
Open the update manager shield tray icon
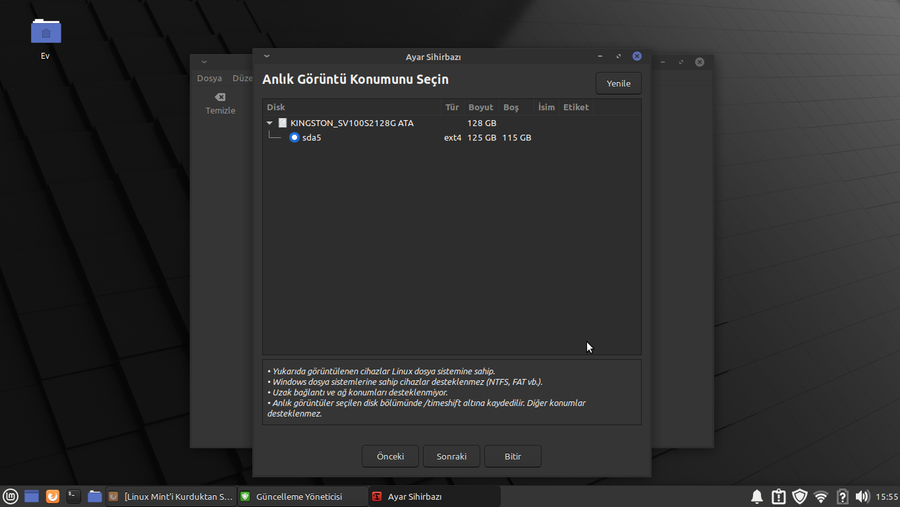[x=800, y=497]
